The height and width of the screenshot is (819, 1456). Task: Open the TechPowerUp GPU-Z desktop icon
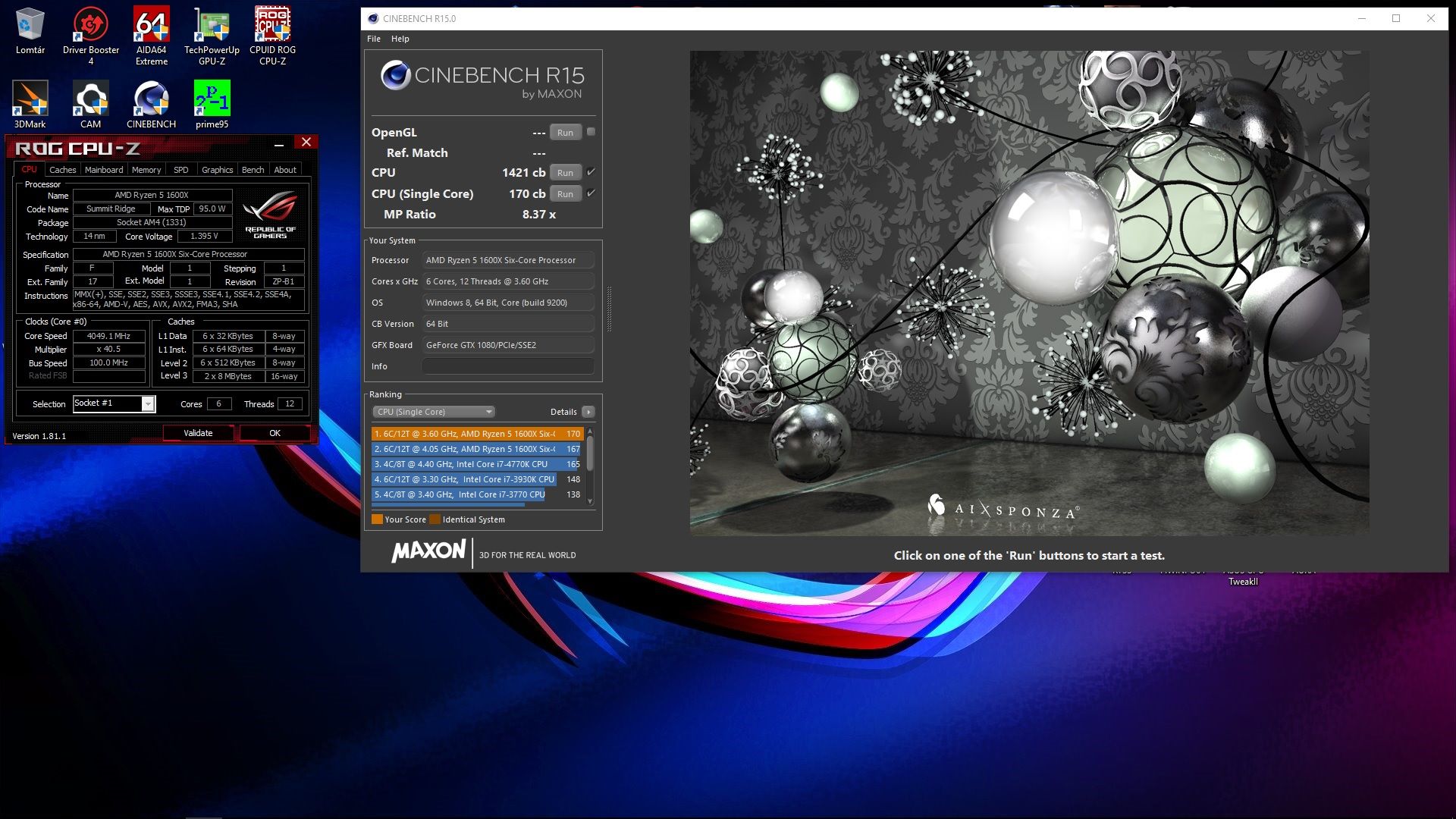(x=212, y=35)
